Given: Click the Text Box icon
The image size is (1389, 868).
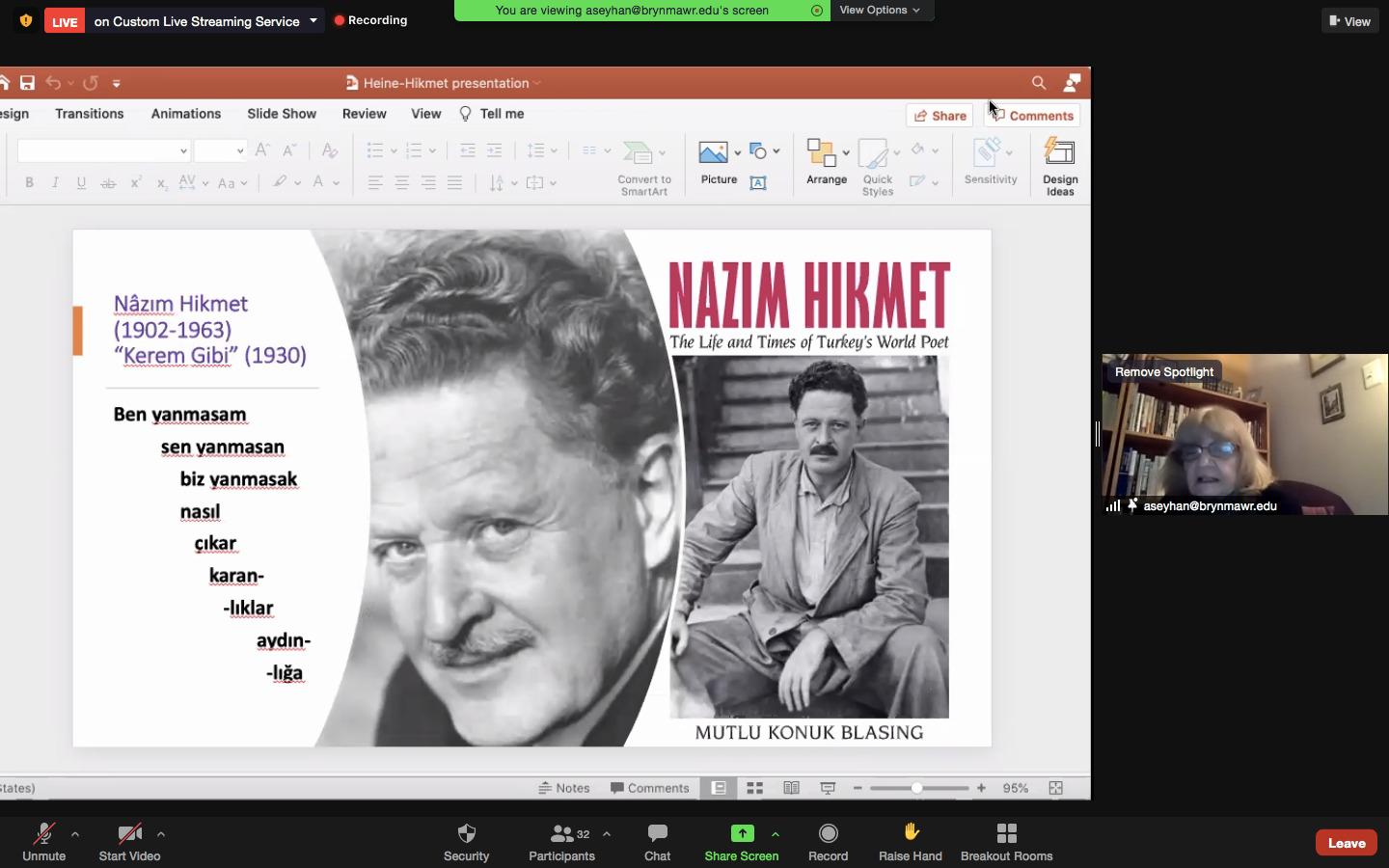Looking at the screenshot, I should coord(758,182).
